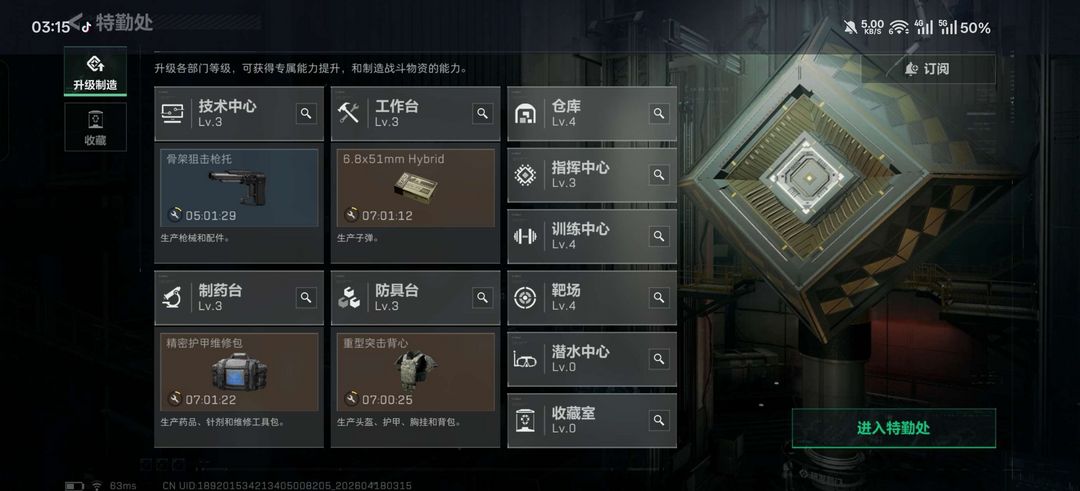
Task: Open the 骨架狙击枪托 production item
Action: click(239, 188)
